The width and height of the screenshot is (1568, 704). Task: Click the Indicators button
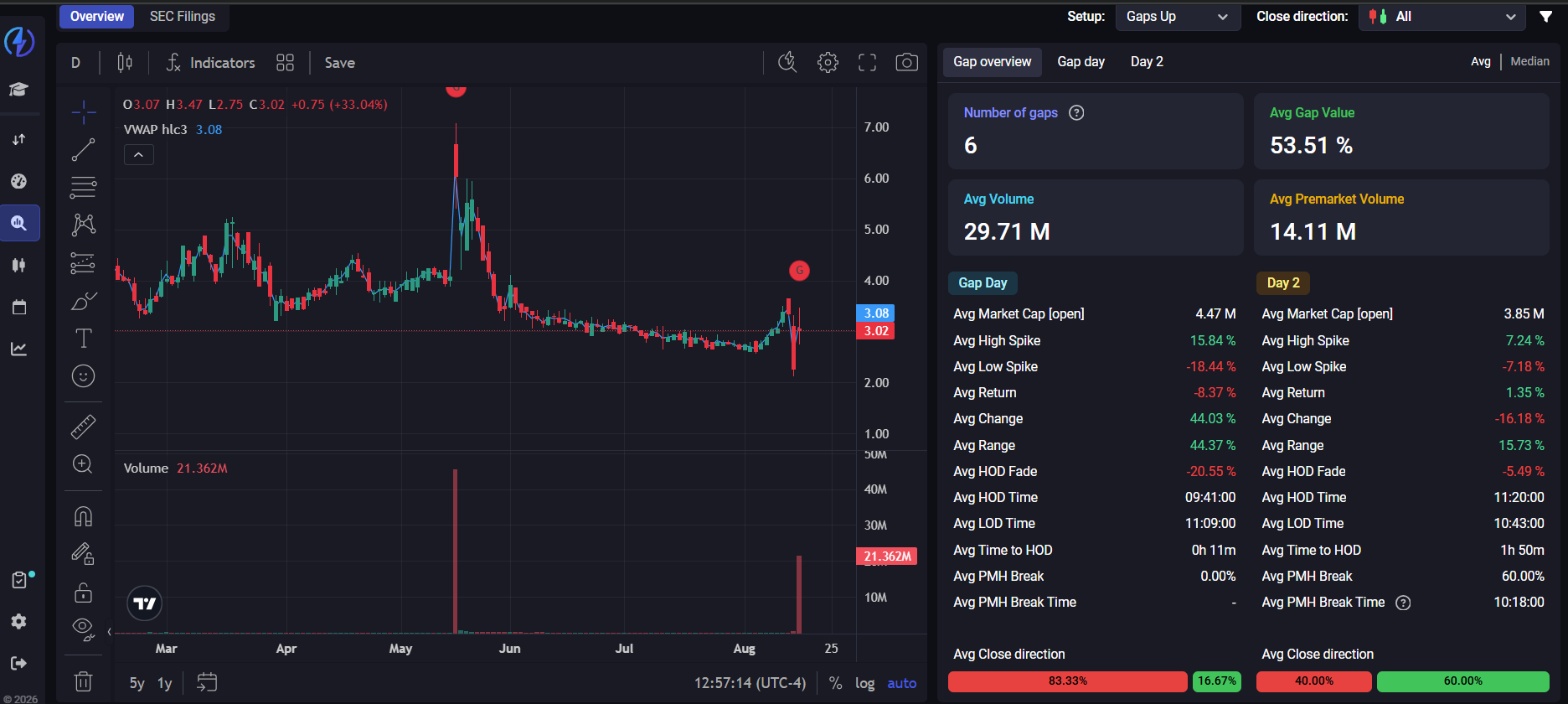pos(210,63)
